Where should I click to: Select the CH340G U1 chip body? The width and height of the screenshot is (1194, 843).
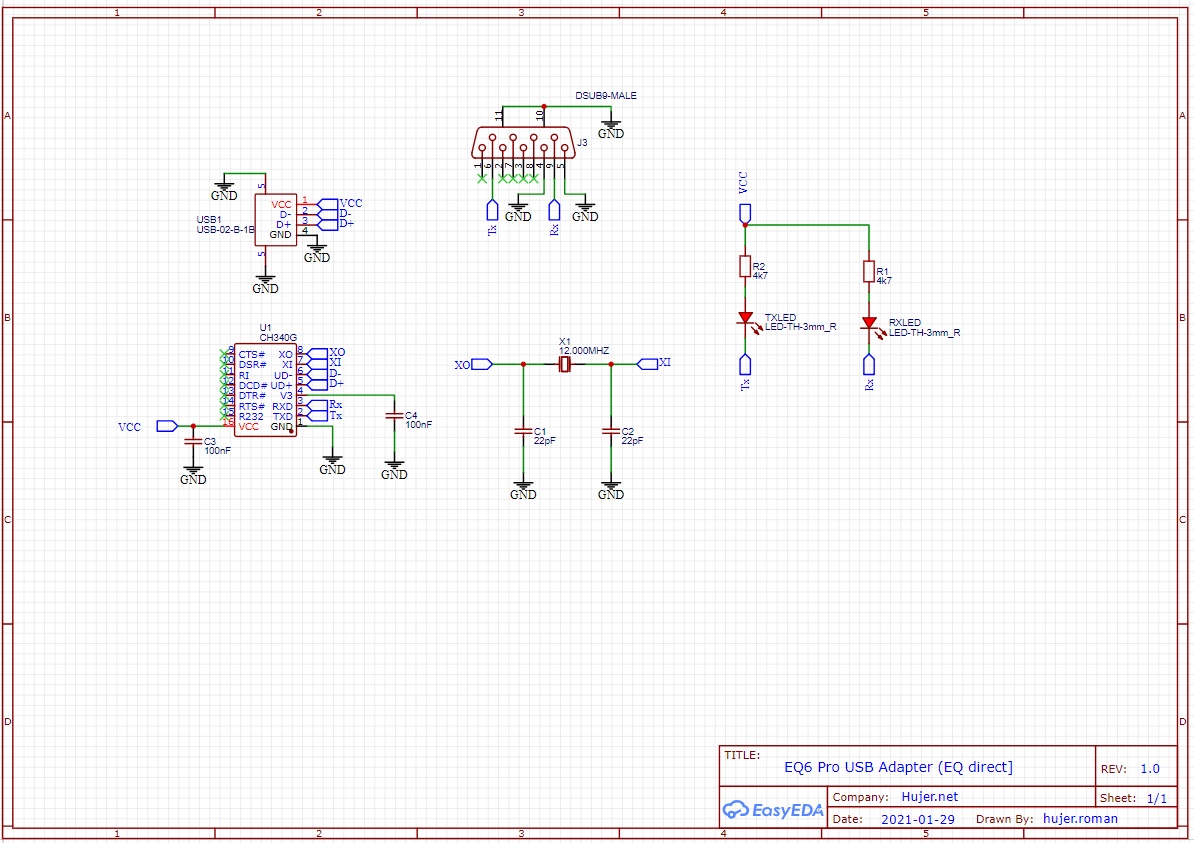[265, 390]
